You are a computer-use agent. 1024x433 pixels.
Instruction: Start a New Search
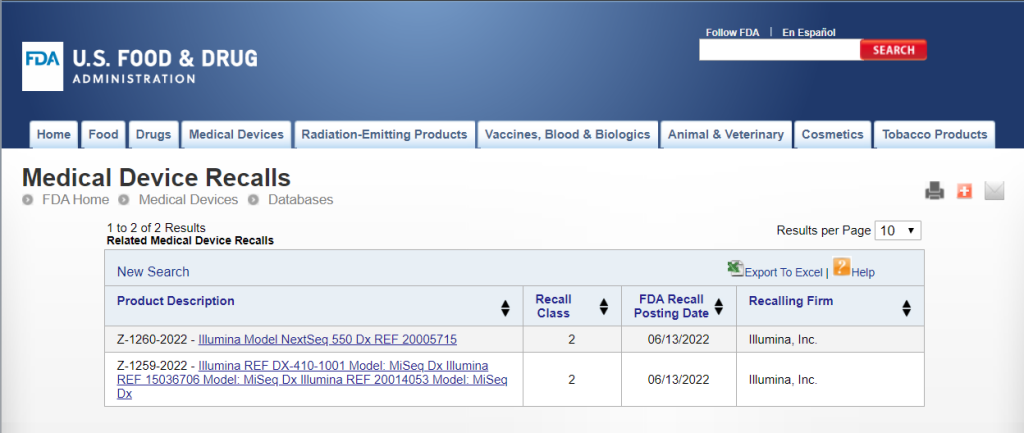153,272
